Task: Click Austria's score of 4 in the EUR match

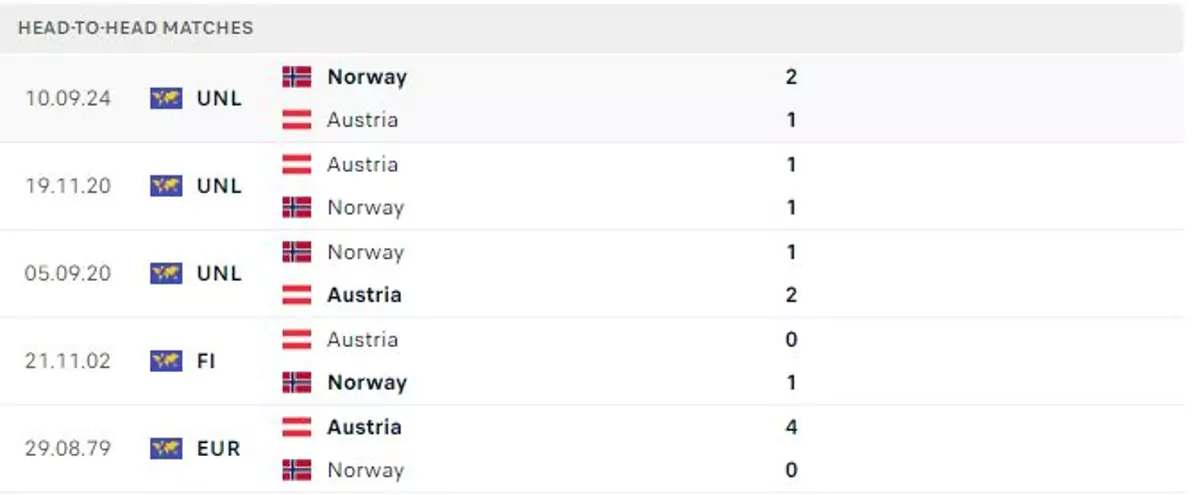Action: click(791, 427)
